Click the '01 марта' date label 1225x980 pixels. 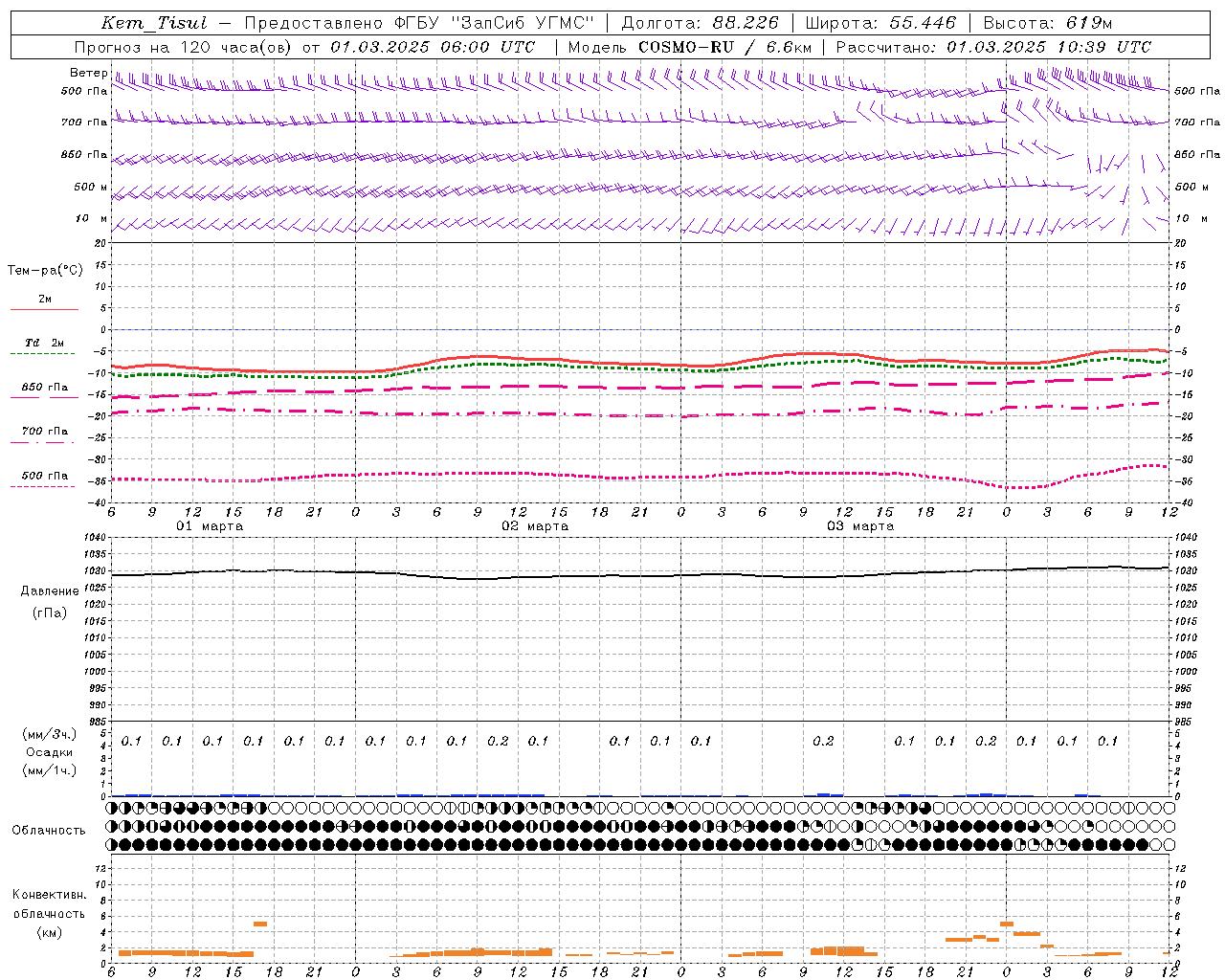coord(210,525)
